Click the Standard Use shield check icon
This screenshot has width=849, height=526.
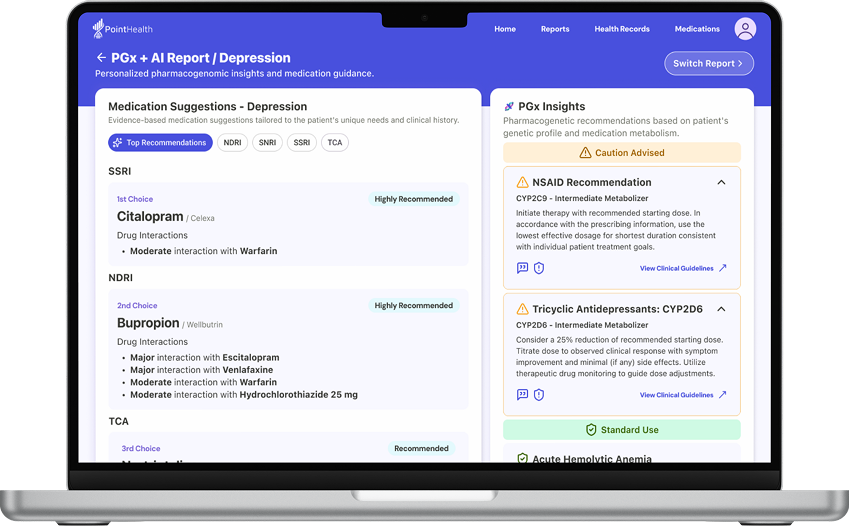(x=591, y=430)
